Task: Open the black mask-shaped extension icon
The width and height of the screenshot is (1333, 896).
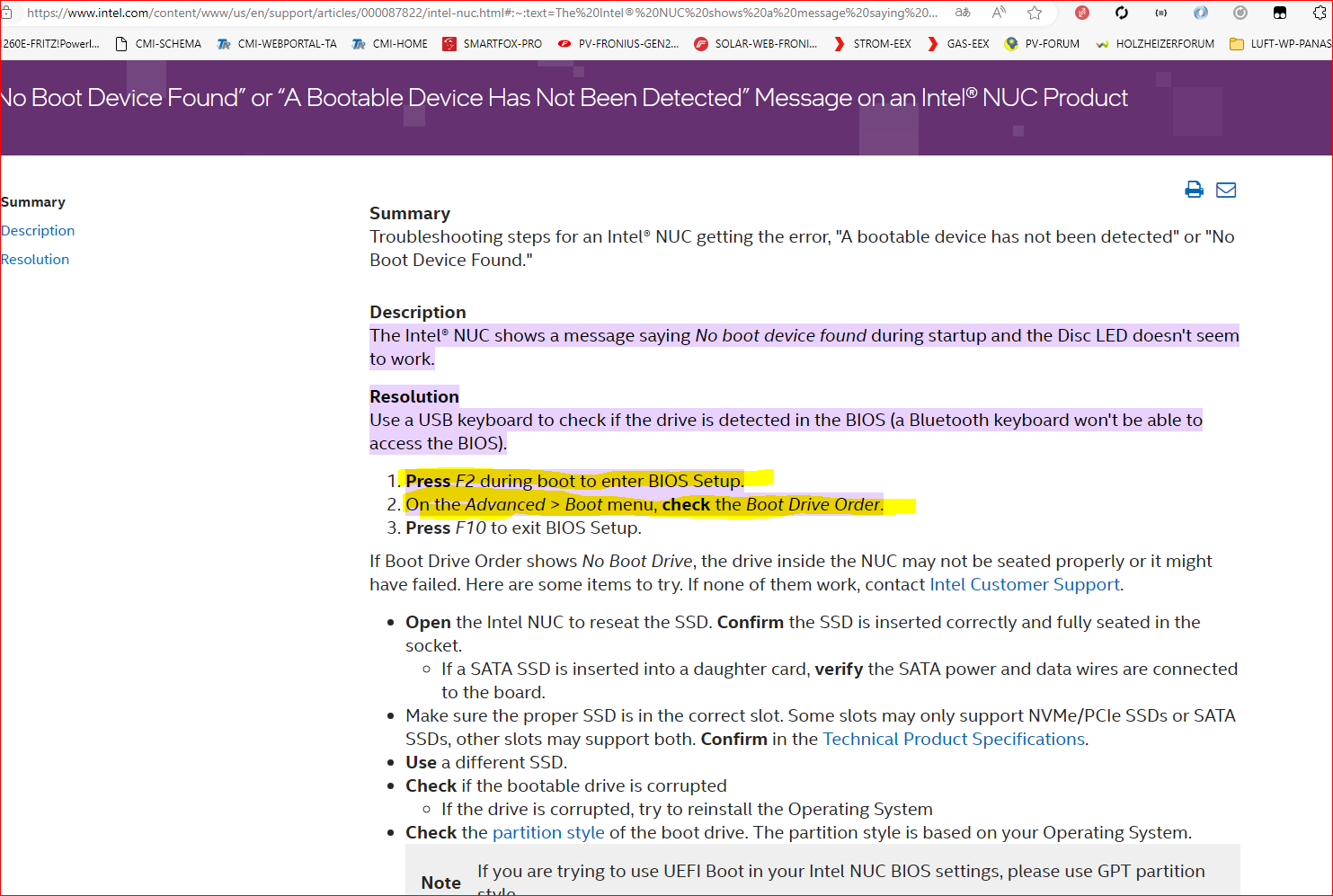Action: pos(1280,13)
